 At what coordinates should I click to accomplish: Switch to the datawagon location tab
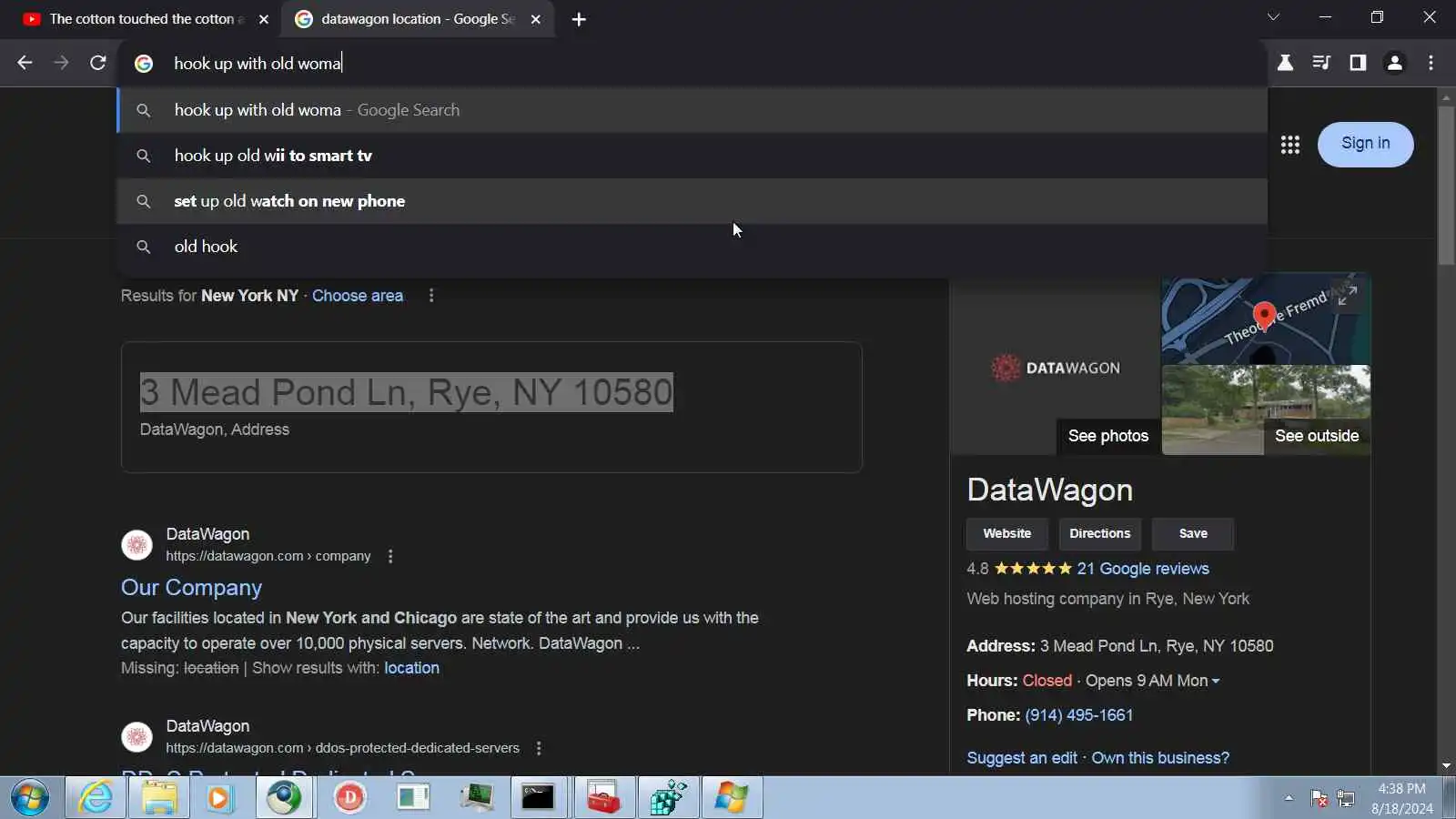tap(419, 19)
